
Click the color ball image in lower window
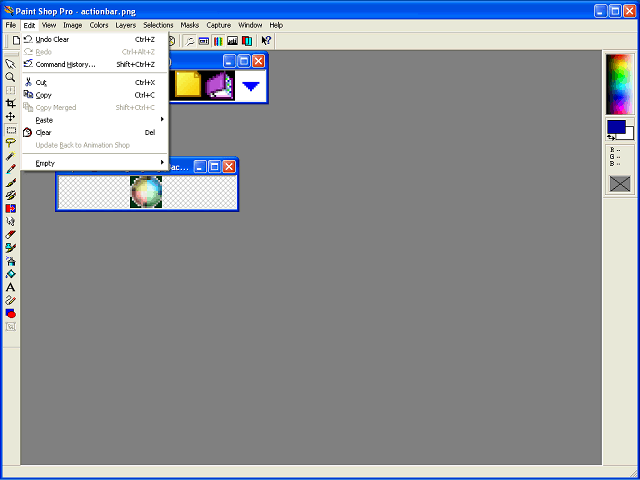pyautogui.click(x=146, y=192)
